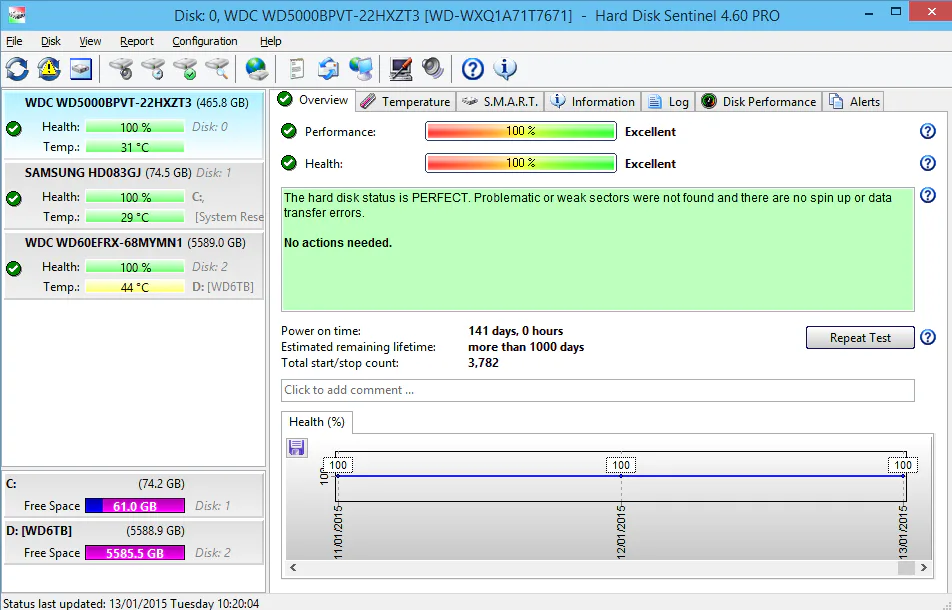The width and height of the screenshot is (952, 610).
Task: Start short self-test using disk-with-clock icon
Action: tap(154, 69)
